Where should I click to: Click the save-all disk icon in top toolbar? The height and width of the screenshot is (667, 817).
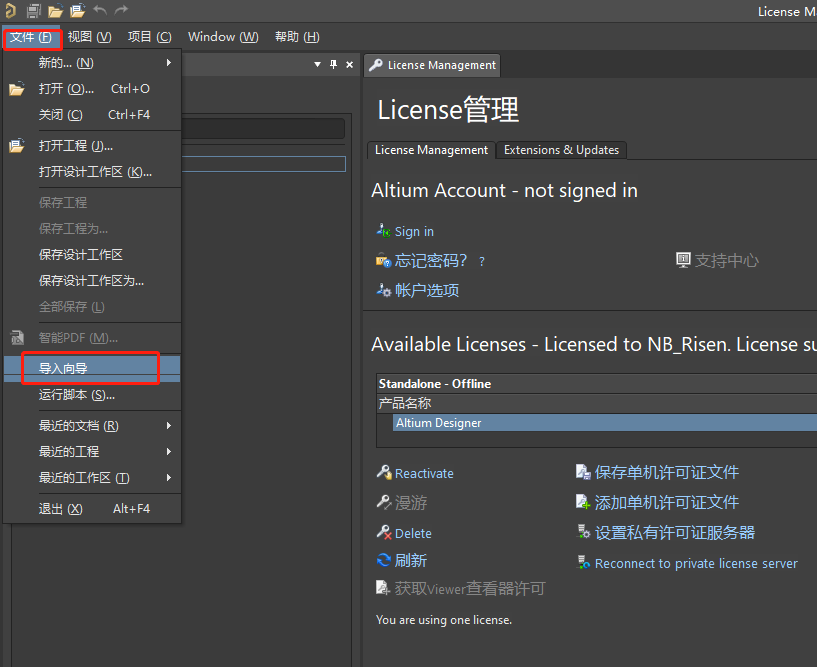coord(33,10)
